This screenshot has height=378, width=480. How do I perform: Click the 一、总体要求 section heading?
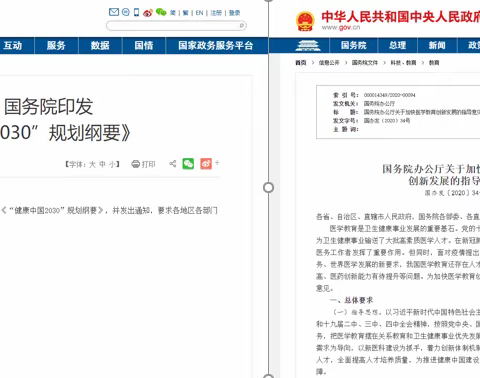[351, 300]
